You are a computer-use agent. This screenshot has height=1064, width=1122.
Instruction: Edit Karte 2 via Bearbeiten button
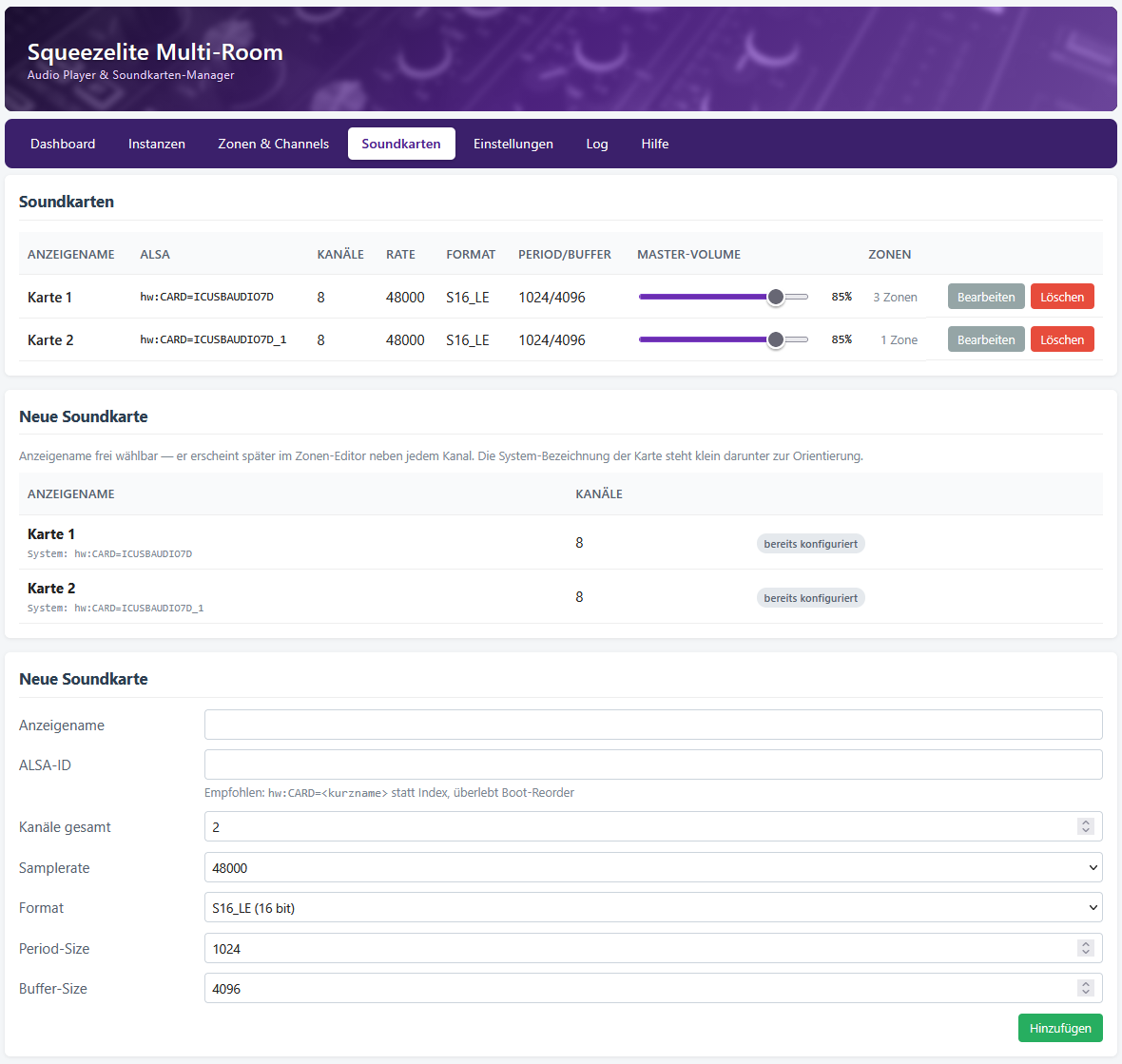(x=986, y=339)
